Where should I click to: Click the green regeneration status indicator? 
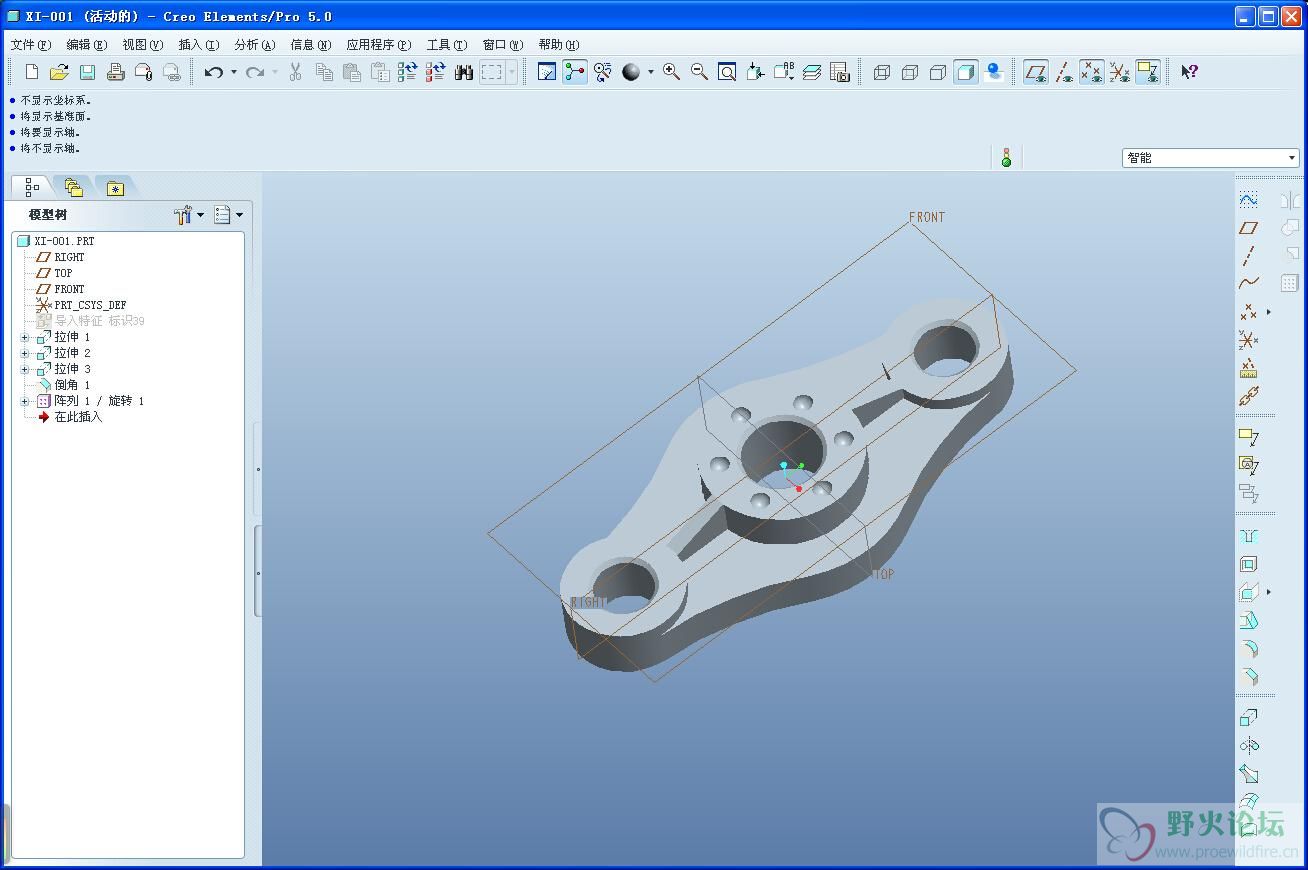point(1006,158)
